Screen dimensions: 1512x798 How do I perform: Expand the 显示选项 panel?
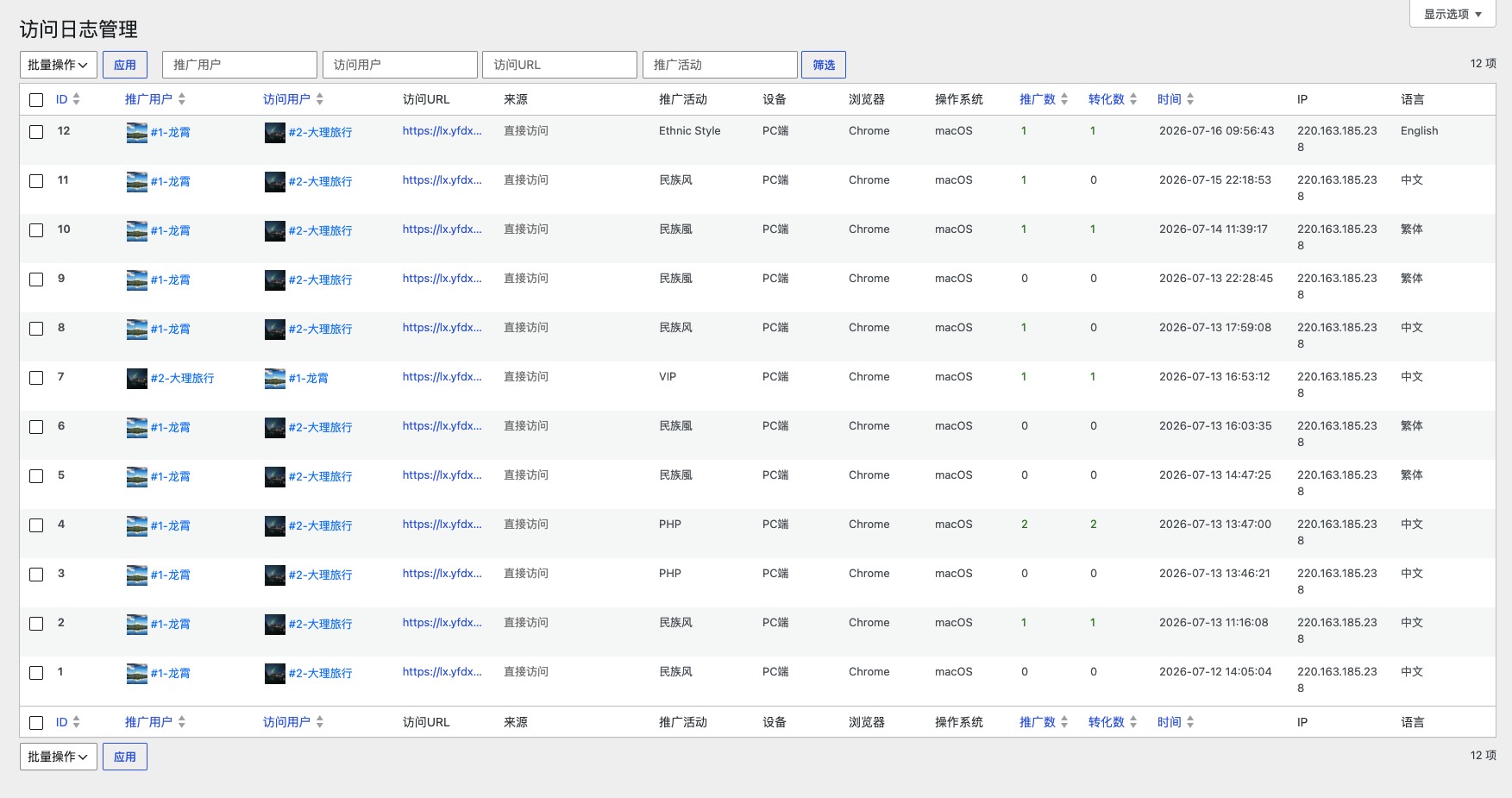pyautogui.click(x=1452, y=14)
